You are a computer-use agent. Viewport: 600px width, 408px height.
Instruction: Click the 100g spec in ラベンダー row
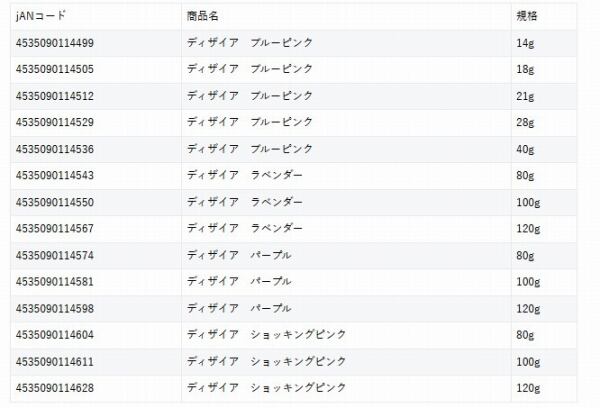click(x=527, y=202)
